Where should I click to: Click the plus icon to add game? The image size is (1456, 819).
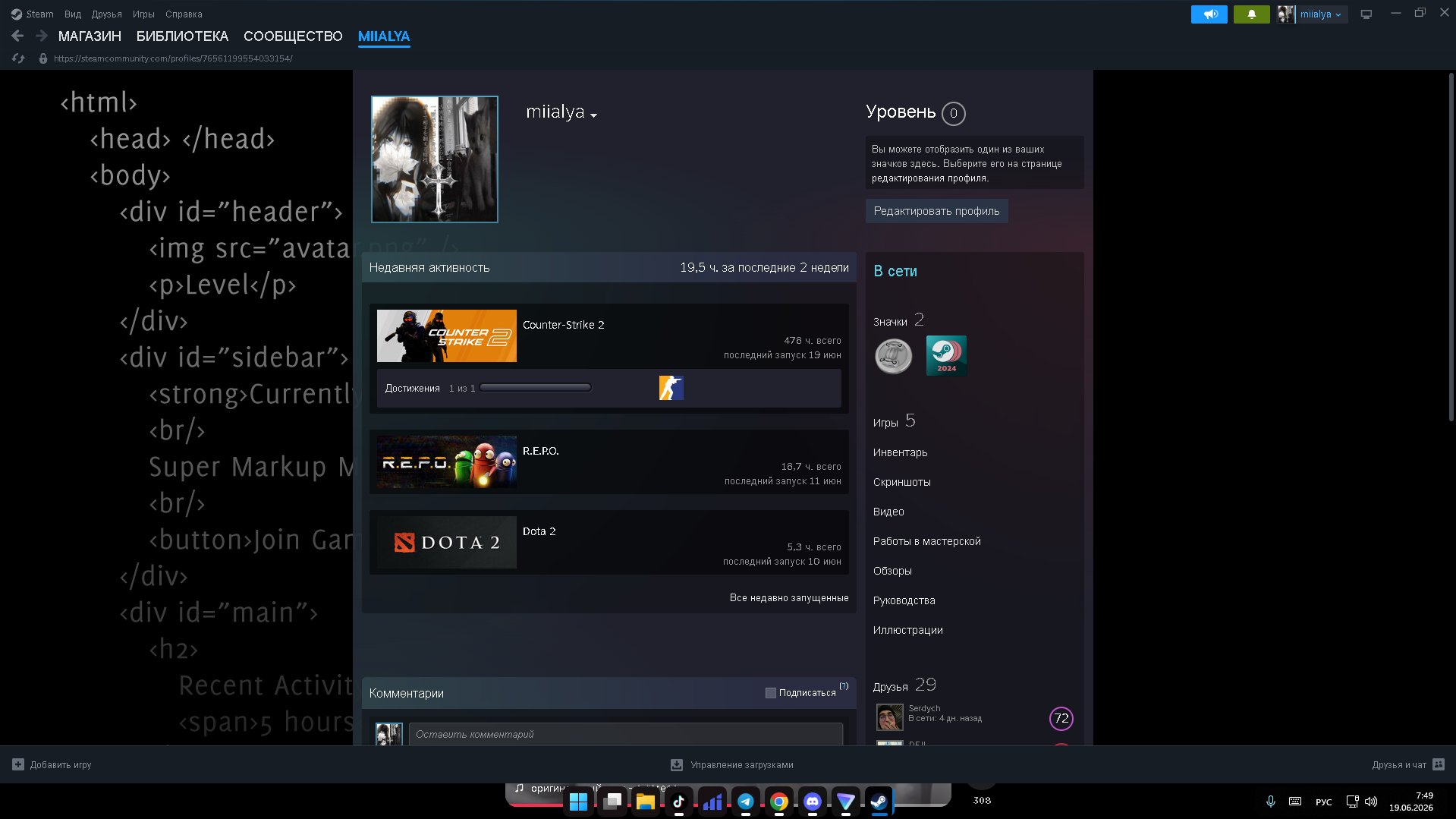point(18,764)
